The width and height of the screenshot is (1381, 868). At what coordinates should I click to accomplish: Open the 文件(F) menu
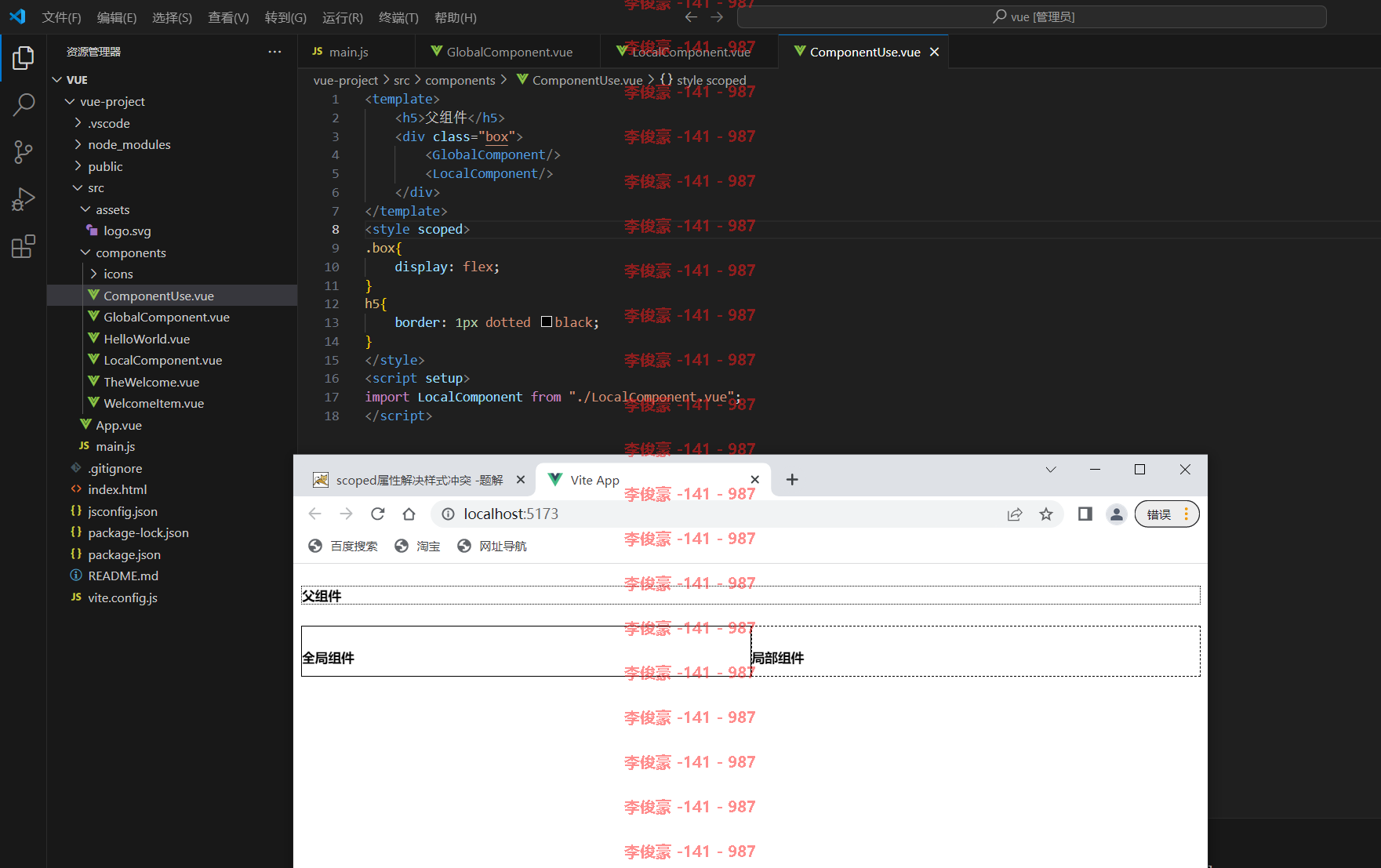point(61,17)
